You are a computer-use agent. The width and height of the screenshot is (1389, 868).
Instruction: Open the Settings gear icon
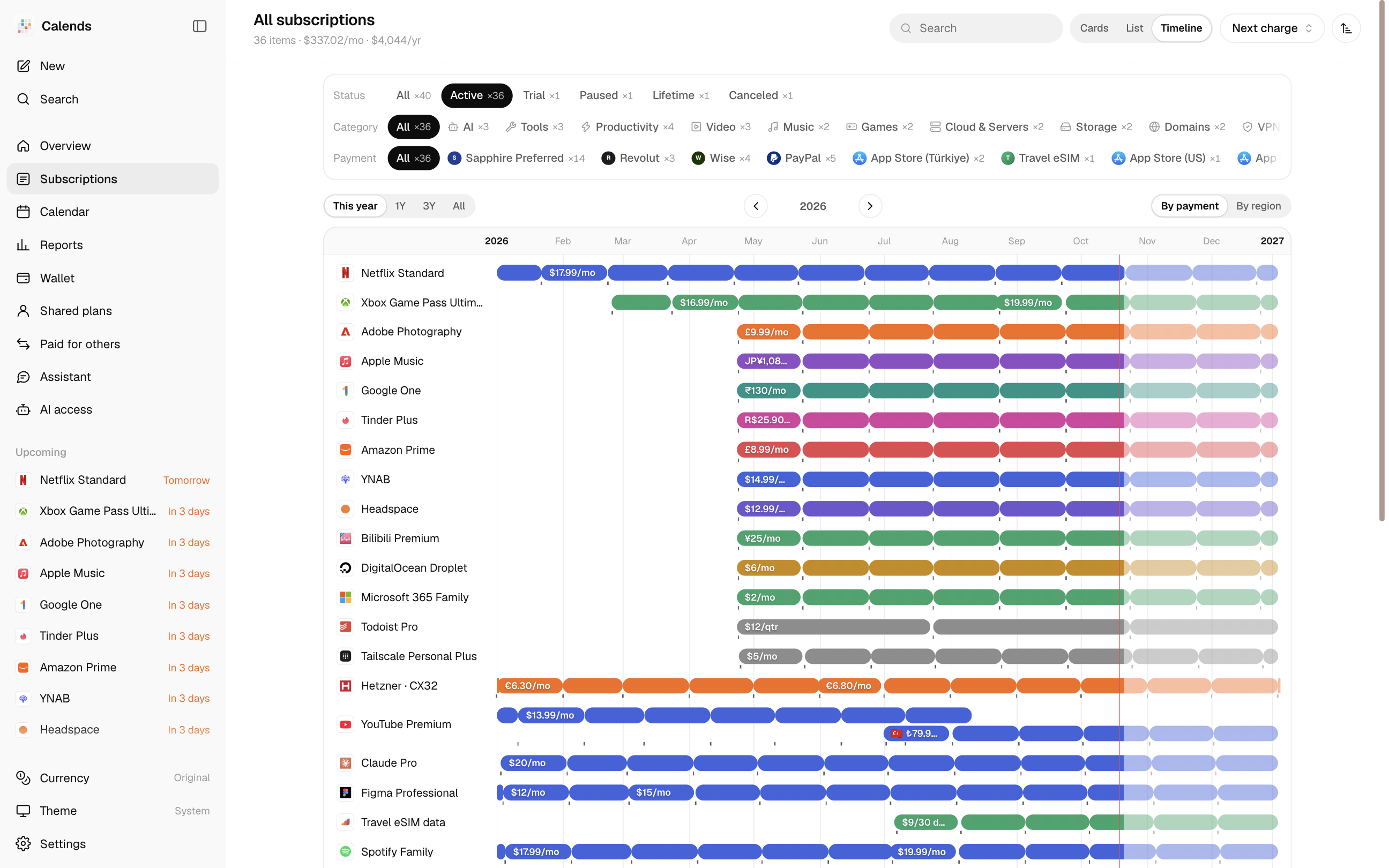pos(24,844)
